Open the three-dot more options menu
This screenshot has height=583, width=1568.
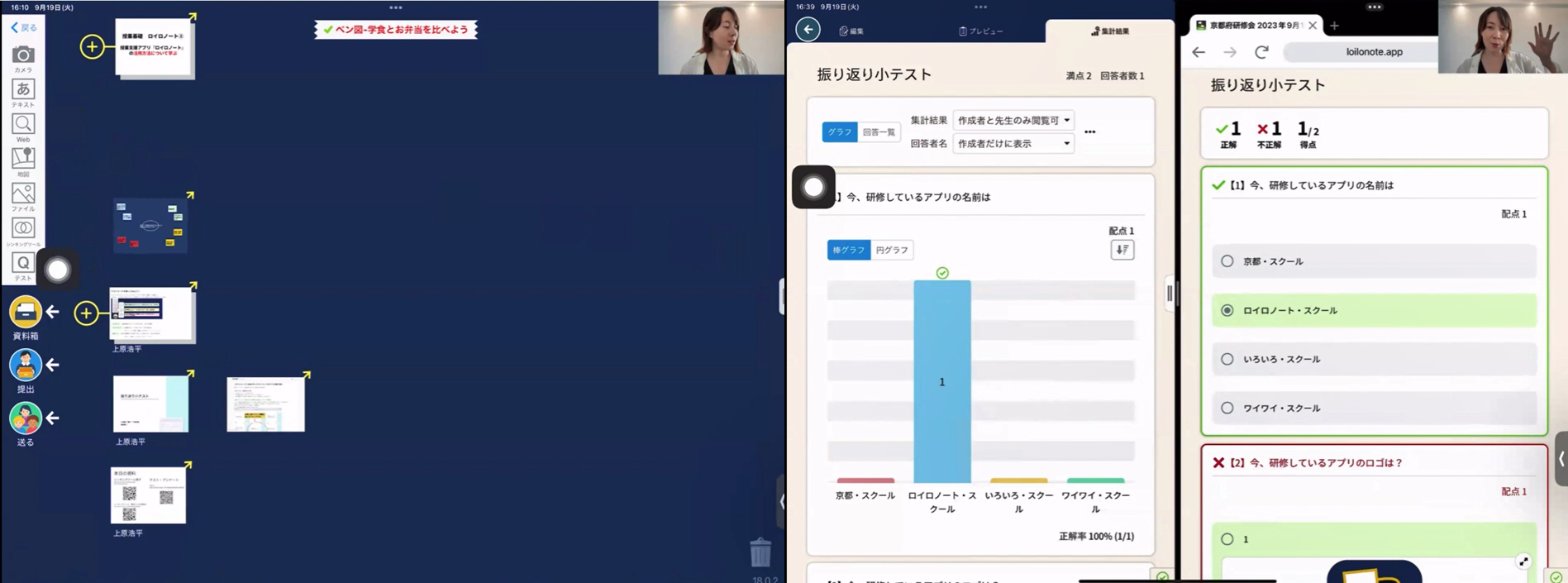point(1090,132)
